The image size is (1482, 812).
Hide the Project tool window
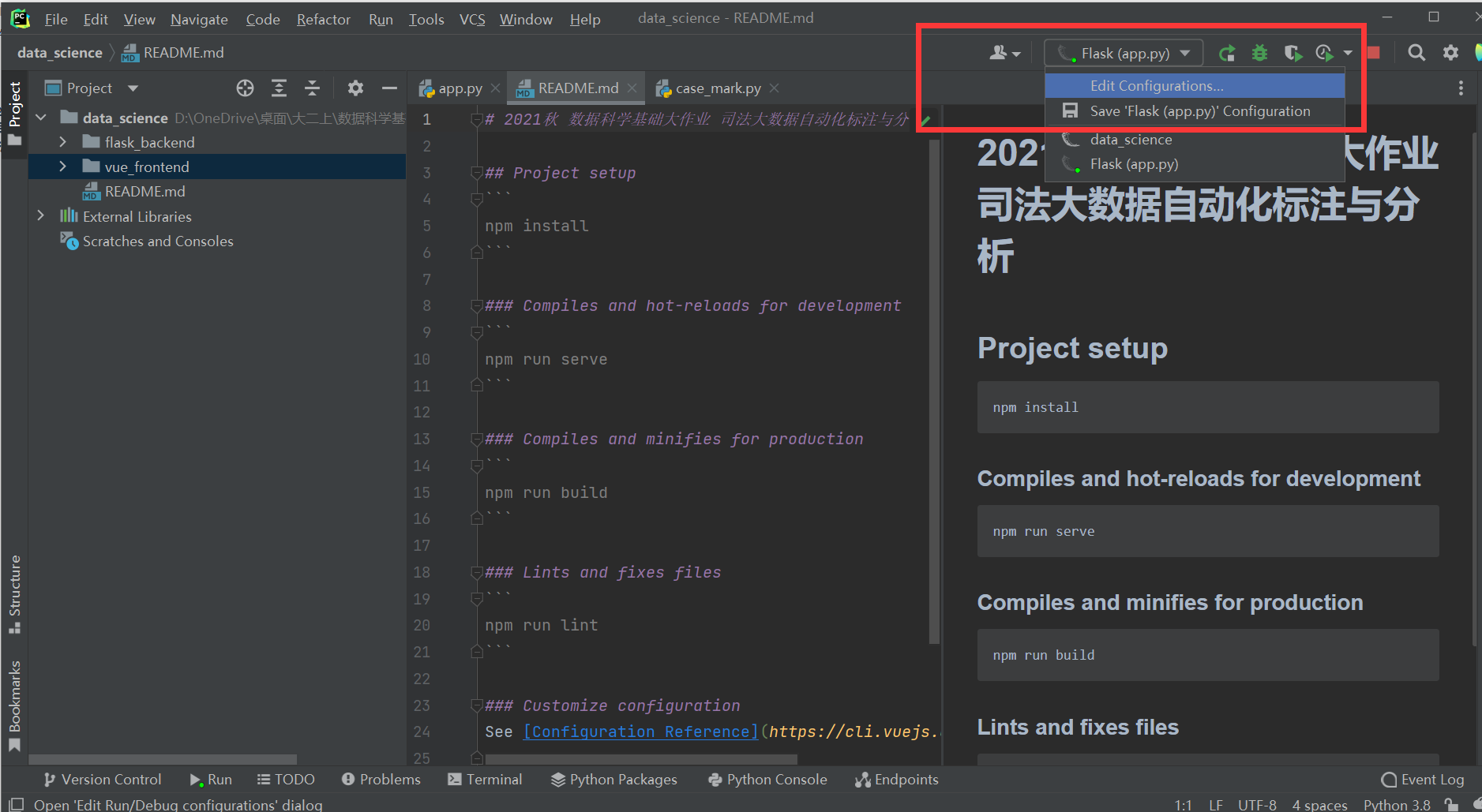pos(389,88)
